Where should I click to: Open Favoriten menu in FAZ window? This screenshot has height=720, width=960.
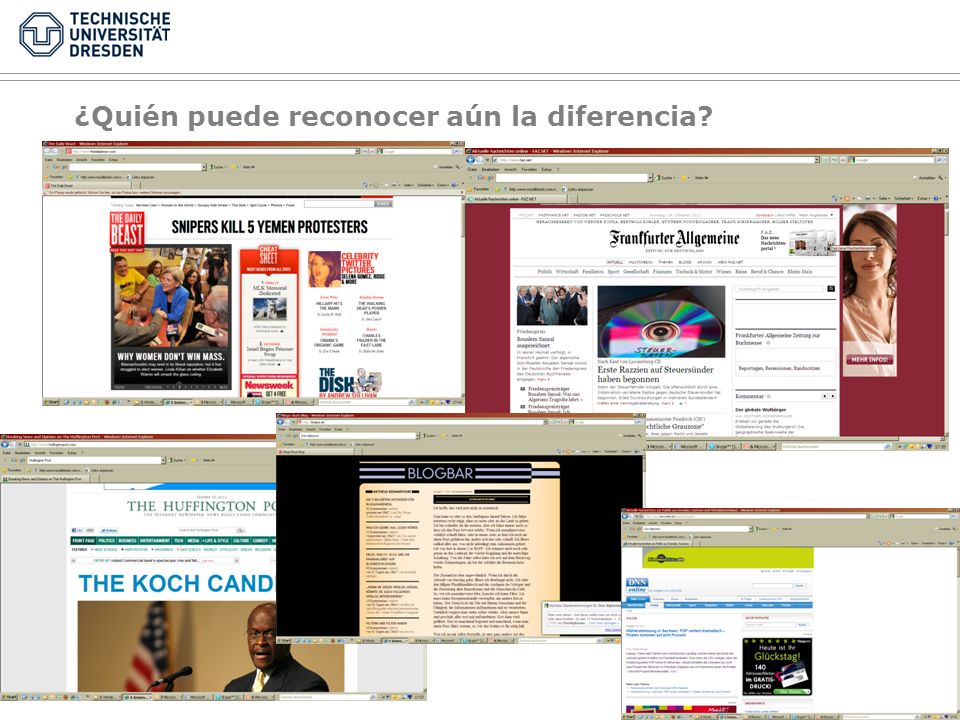tap(530, 170)
